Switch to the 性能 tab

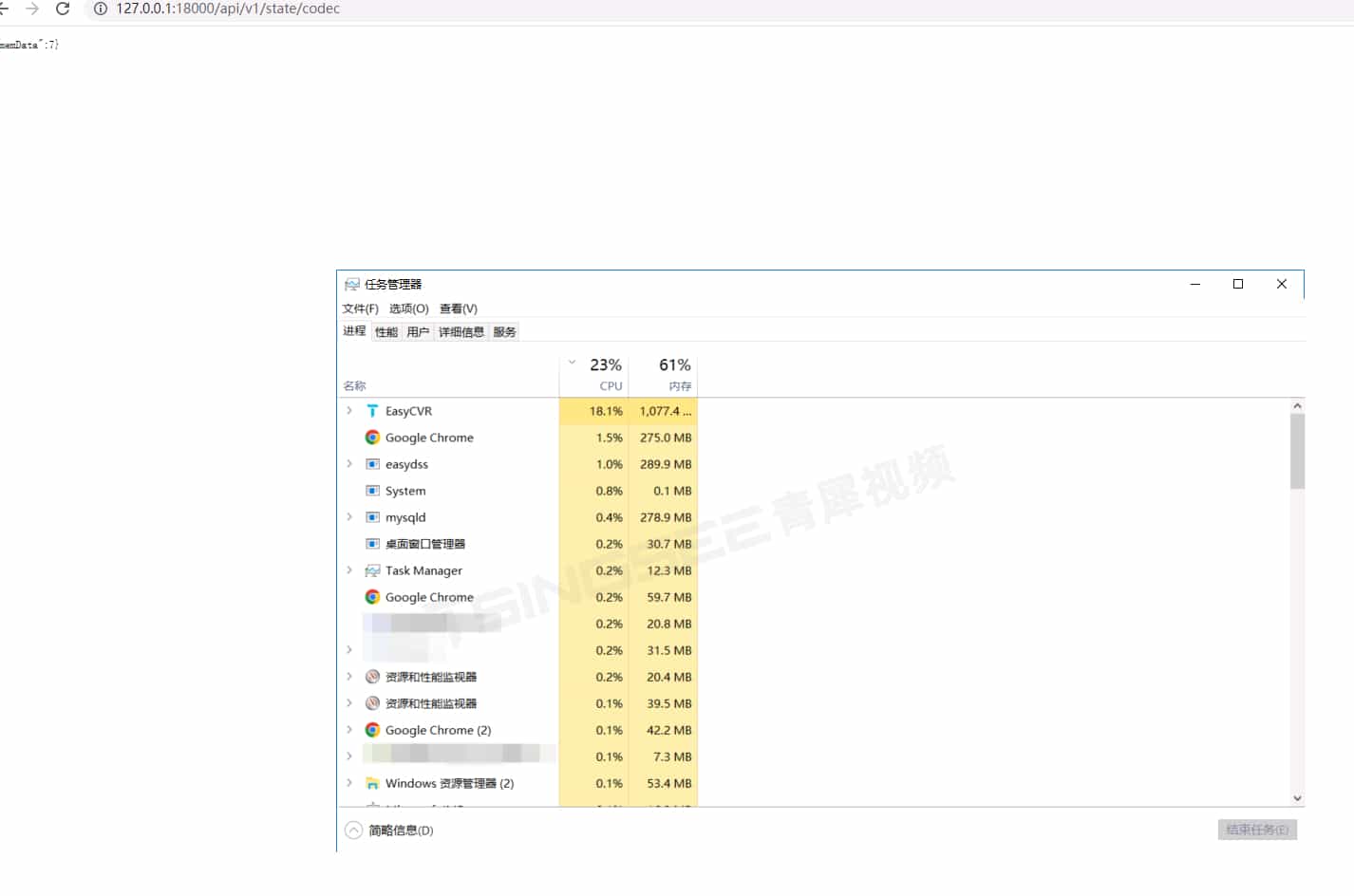385,331
